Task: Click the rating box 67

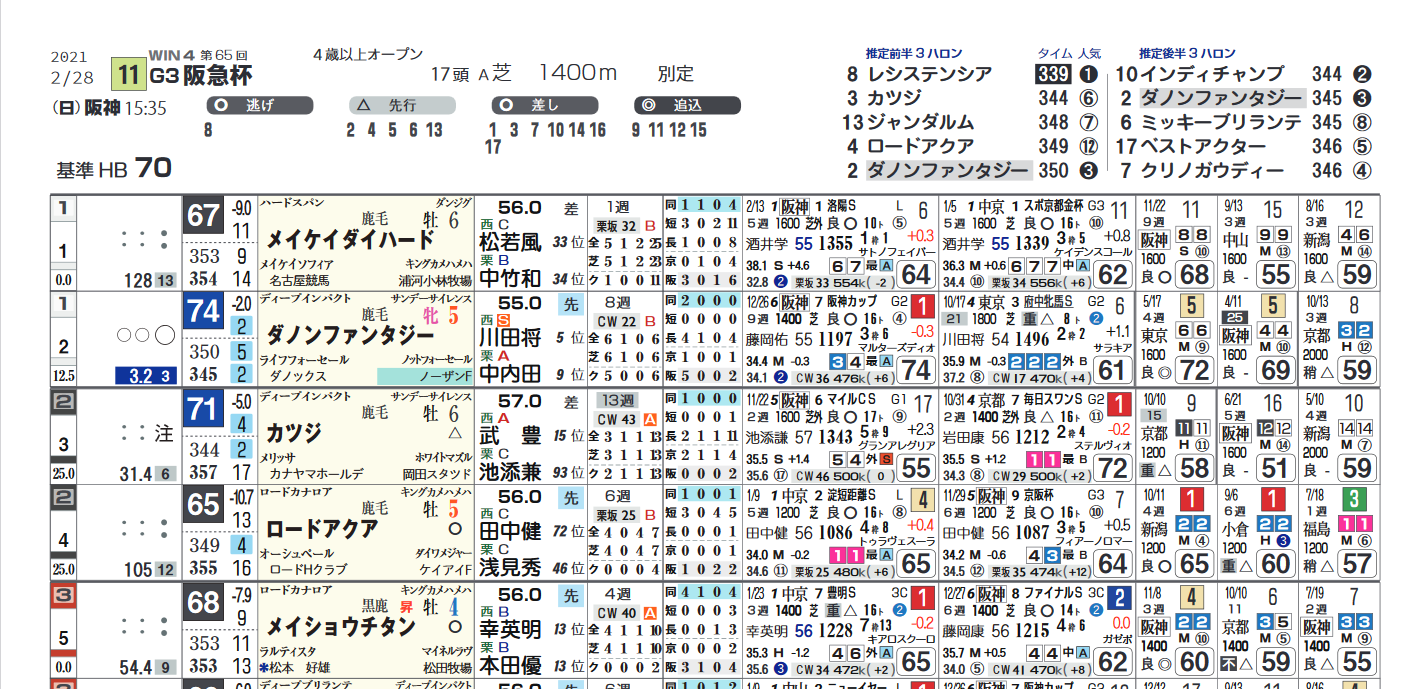Action: coord(204,216)
